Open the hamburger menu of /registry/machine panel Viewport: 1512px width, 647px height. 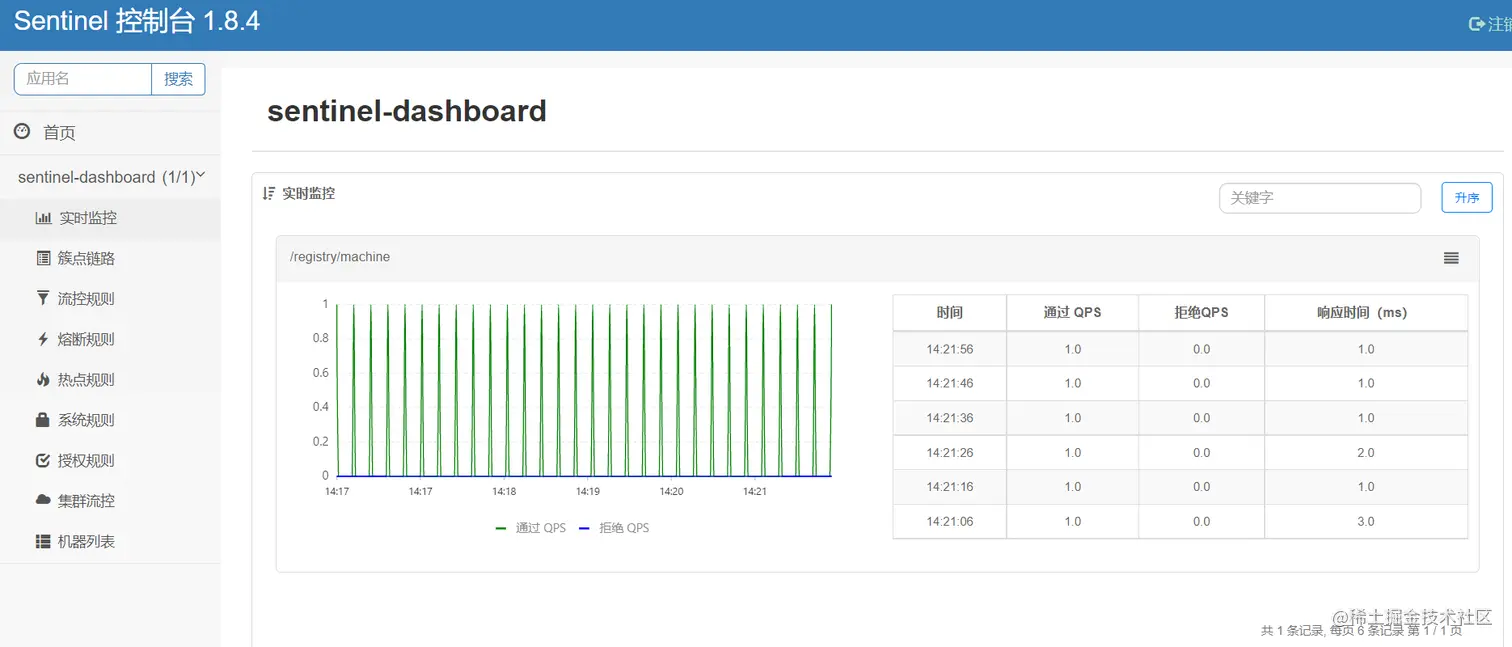click(x=1451, y=258)
